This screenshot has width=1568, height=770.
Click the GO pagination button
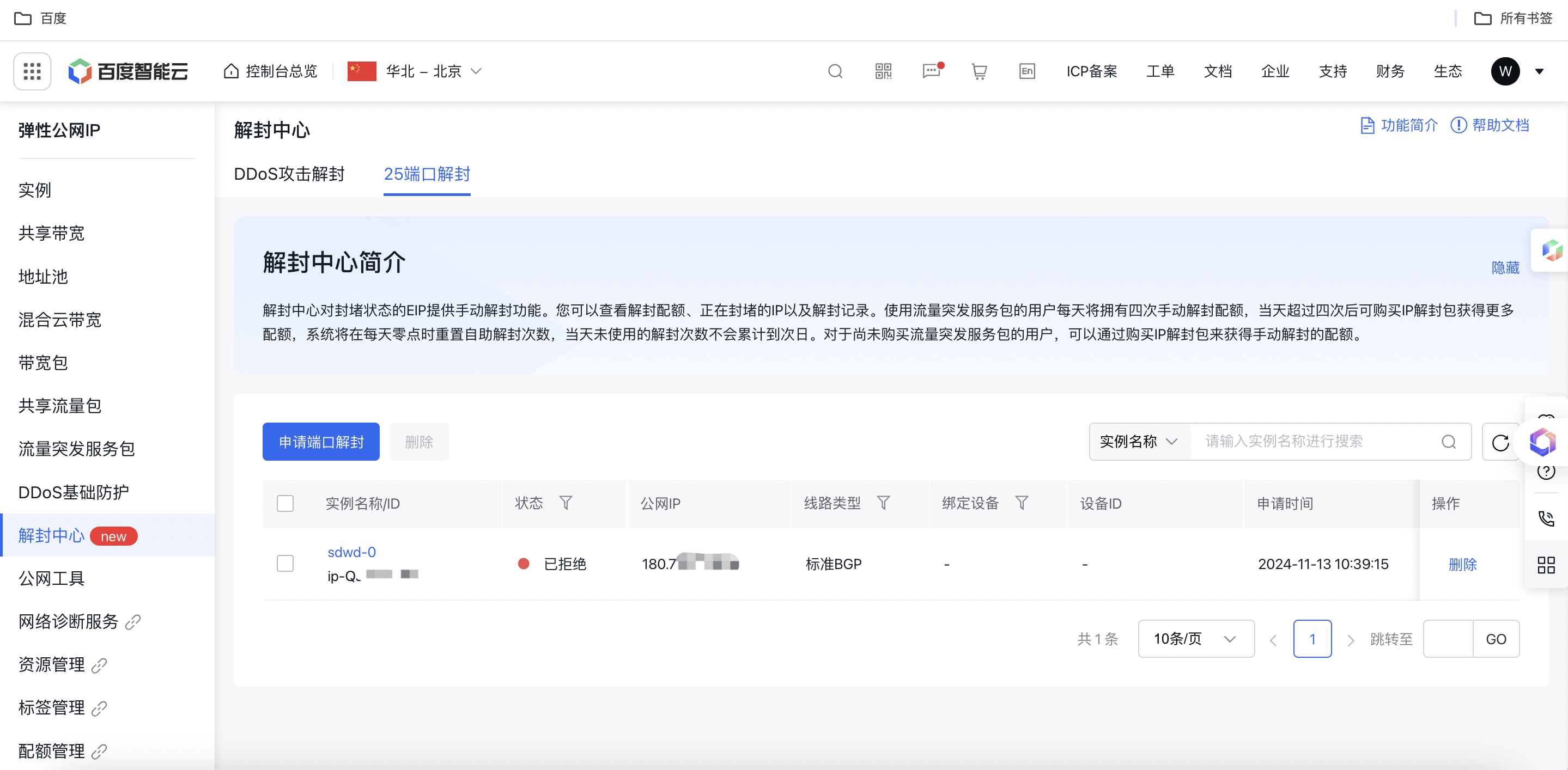click(1496, 639)
